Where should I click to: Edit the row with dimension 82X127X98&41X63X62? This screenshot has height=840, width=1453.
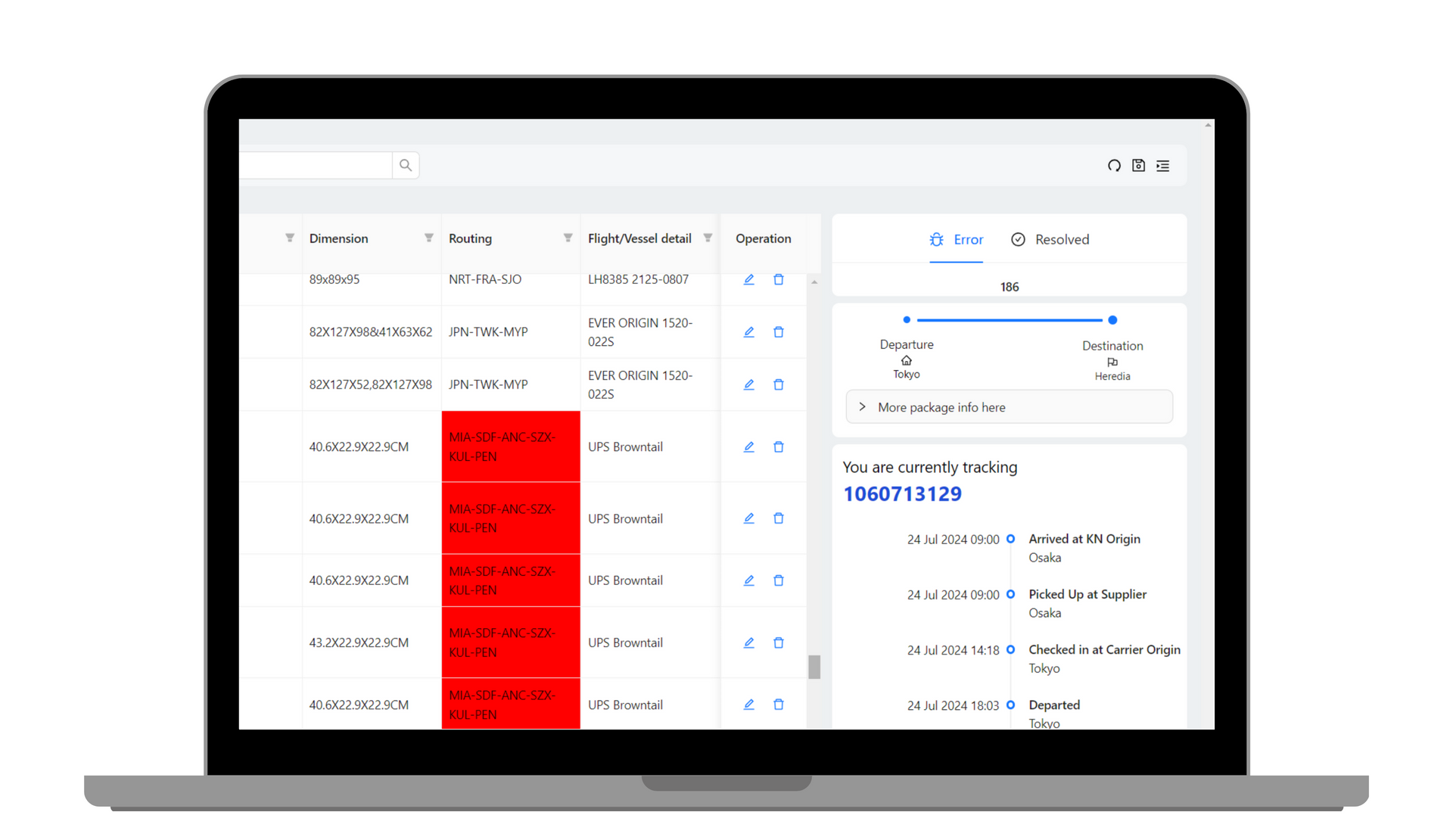pyautogui.click(x=748, y=332)
